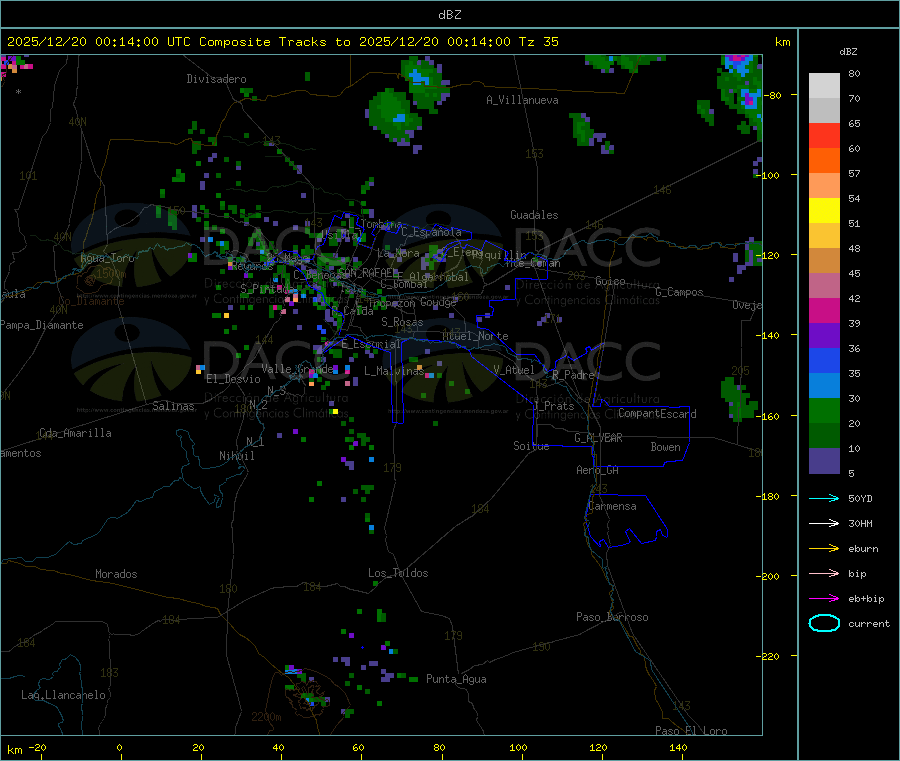Click the white 30HM arrow in the legend
Viewport: 900px width, 761px height.
click(x=824, y=523)
